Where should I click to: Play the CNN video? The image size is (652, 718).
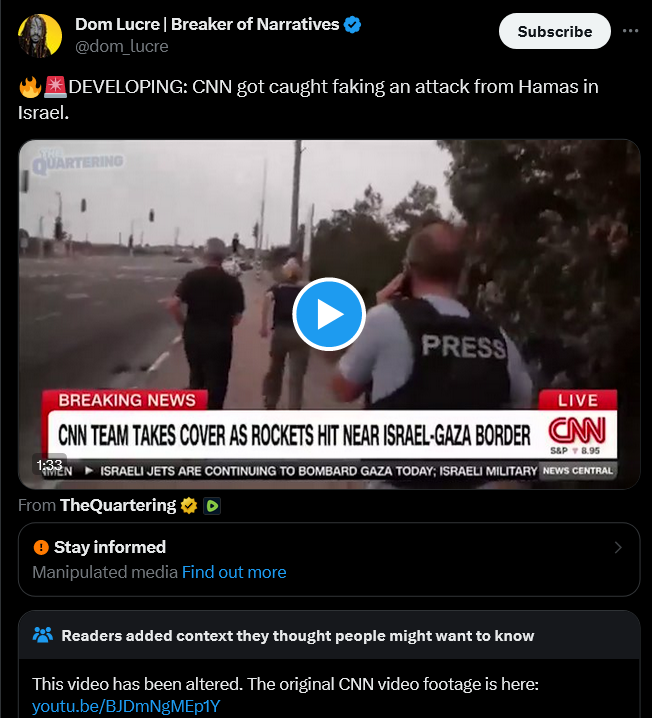[x=329, y=314]
